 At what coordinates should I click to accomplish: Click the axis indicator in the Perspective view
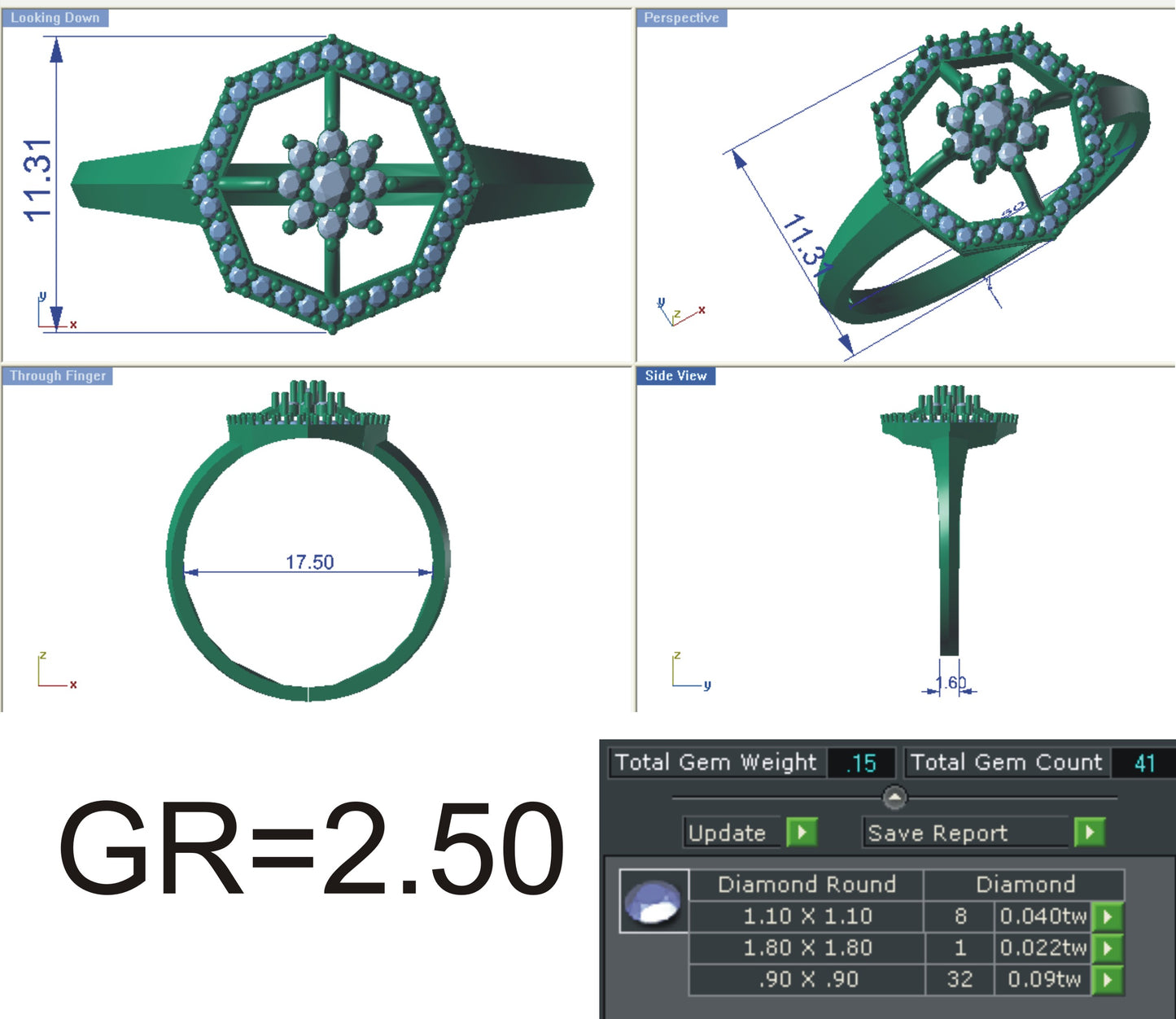[x=680, y=313]
